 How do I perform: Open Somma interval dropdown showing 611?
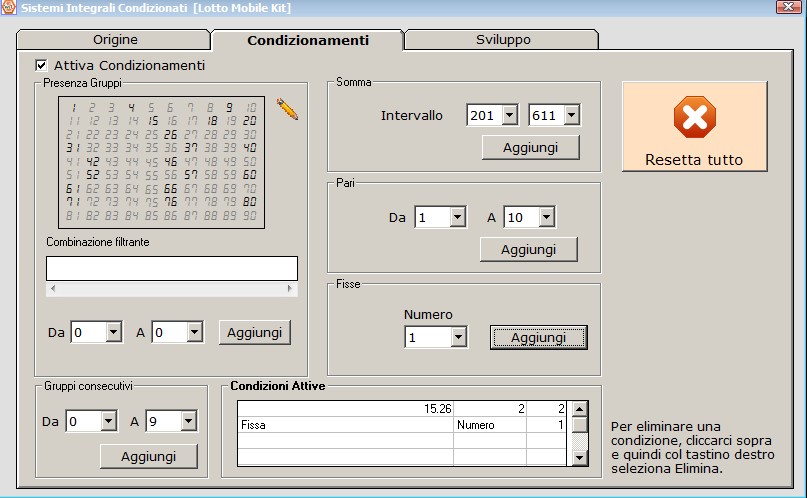(x=571, y=115)
